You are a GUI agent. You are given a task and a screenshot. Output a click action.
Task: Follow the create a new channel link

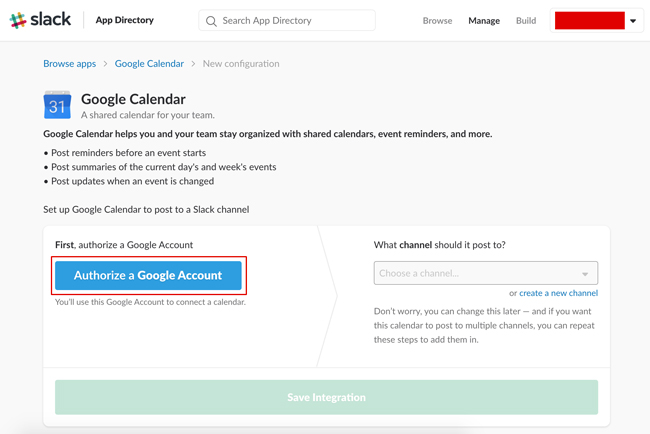(558, 293)
